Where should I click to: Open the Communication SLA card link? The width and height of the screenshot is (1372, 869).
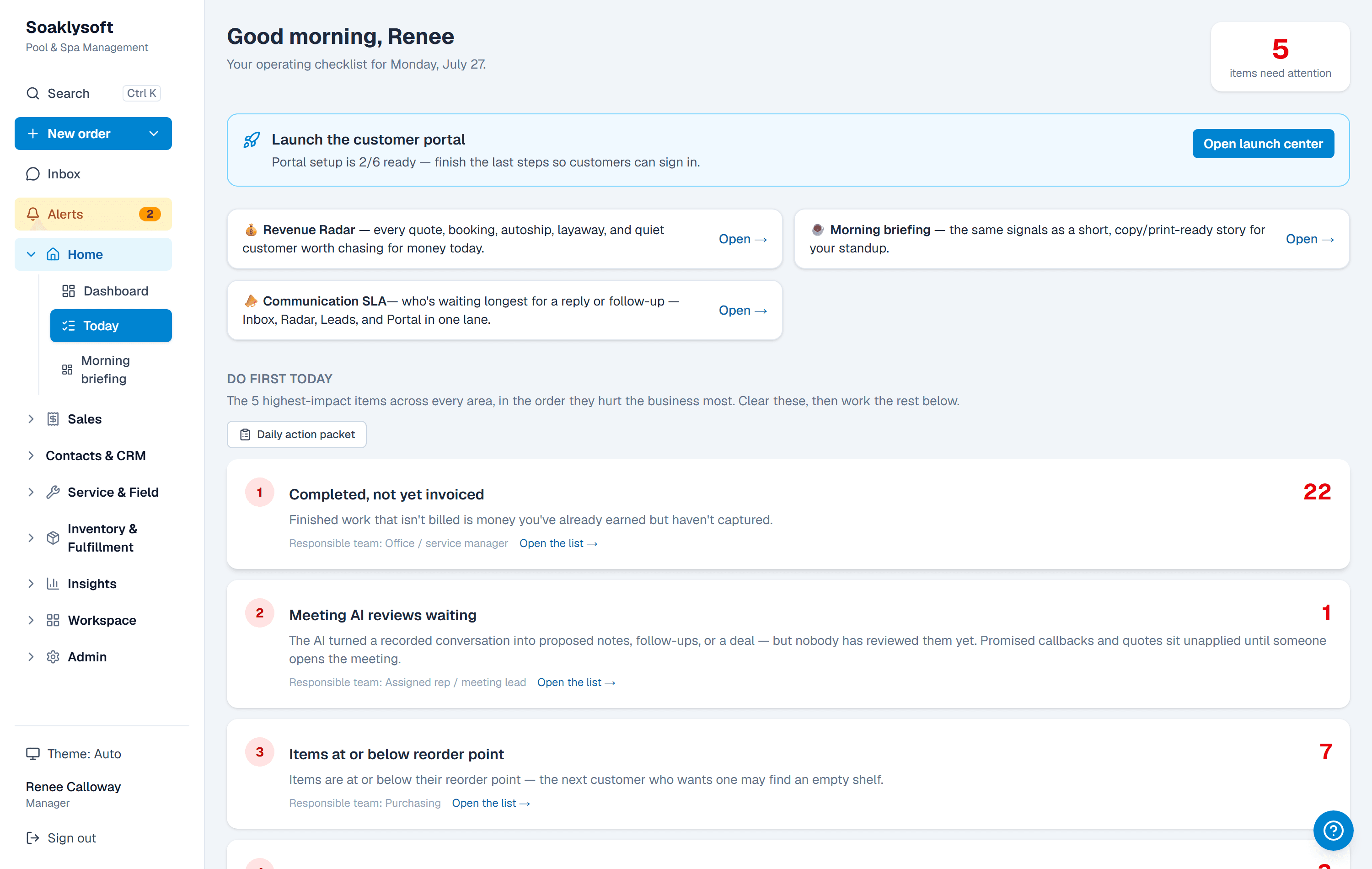click(x=742, y=311)
